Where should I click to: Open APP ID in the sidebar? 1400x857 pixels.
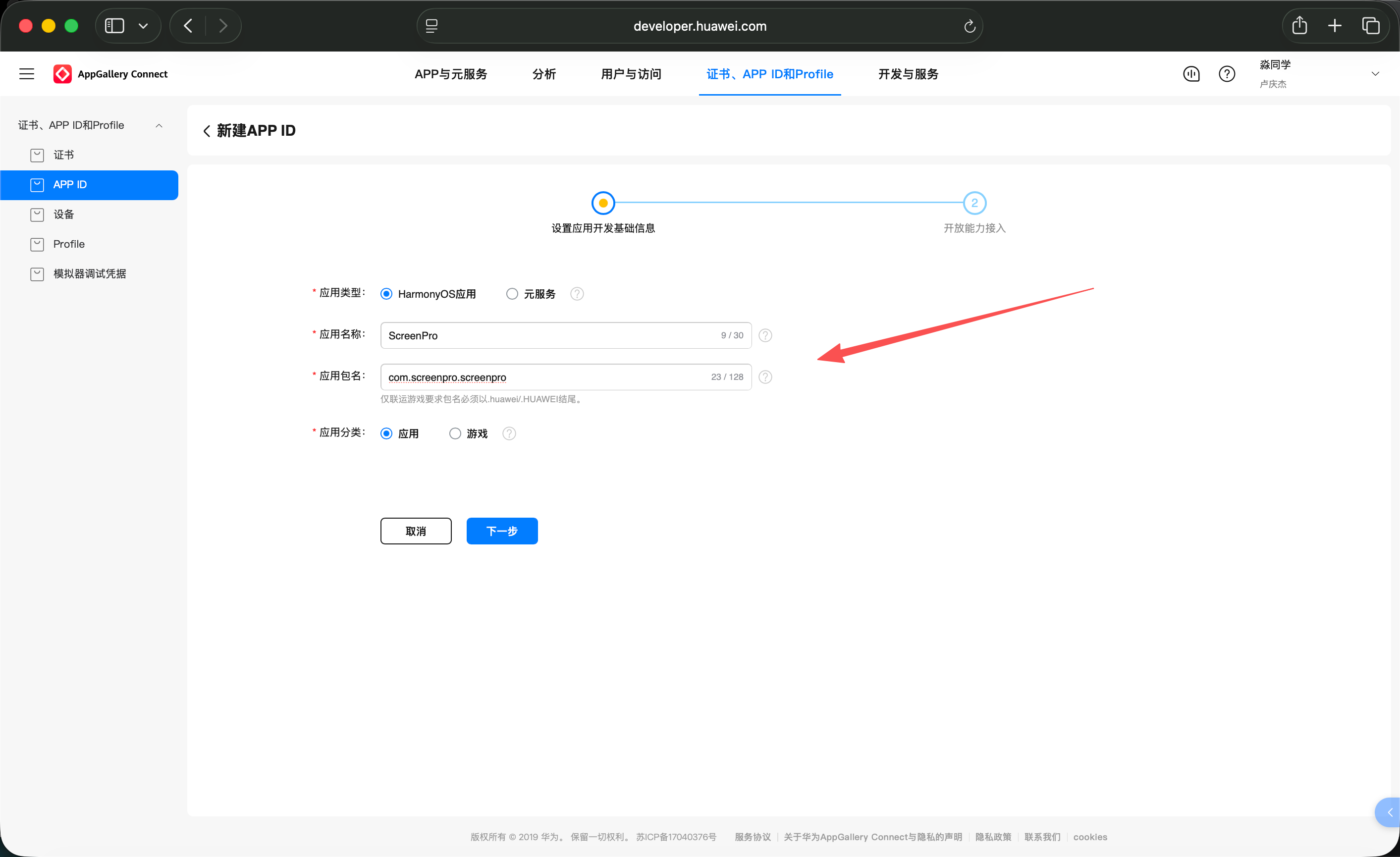coord(89,185)
